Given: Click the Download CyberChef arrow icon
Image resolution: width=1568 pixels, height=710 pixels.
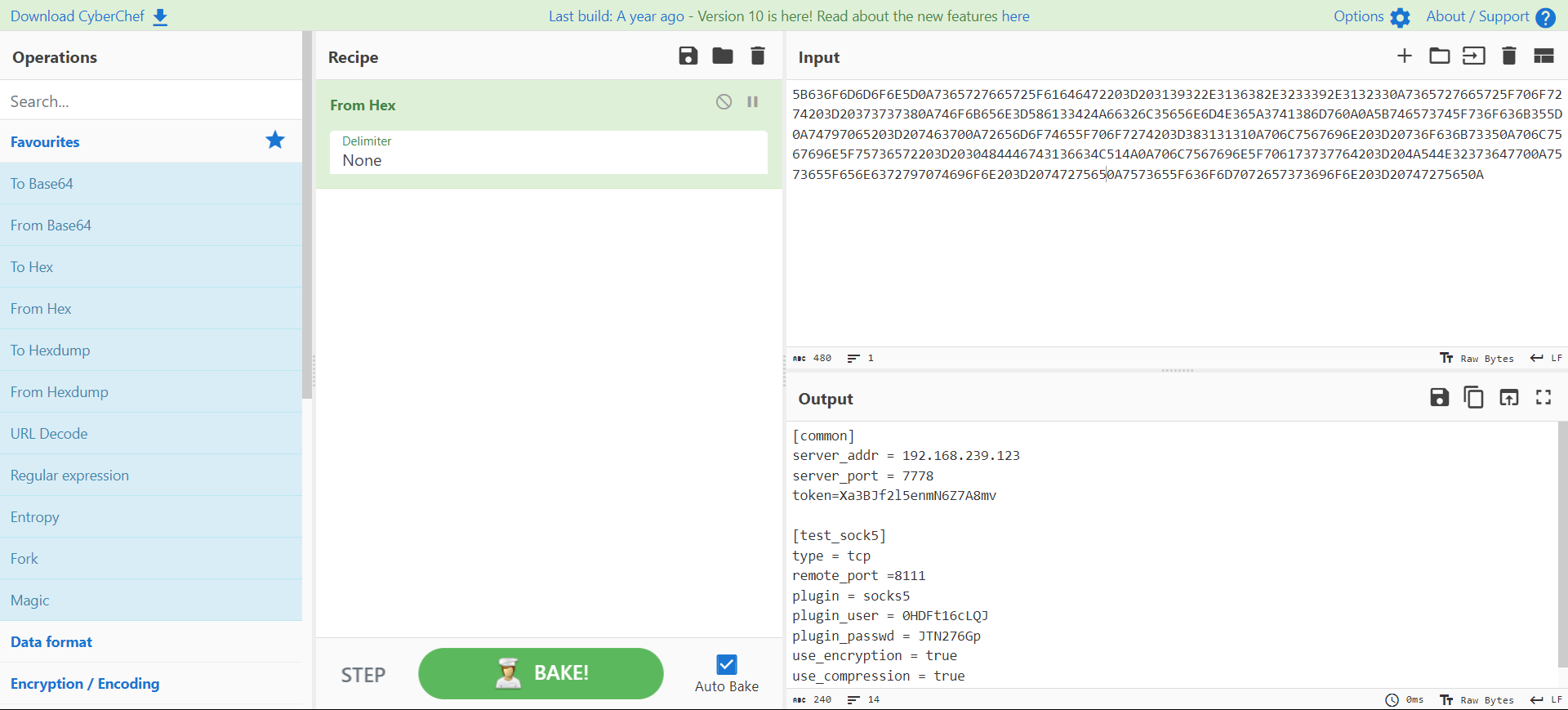Looking at the screenshot, I should pos(160,17).
